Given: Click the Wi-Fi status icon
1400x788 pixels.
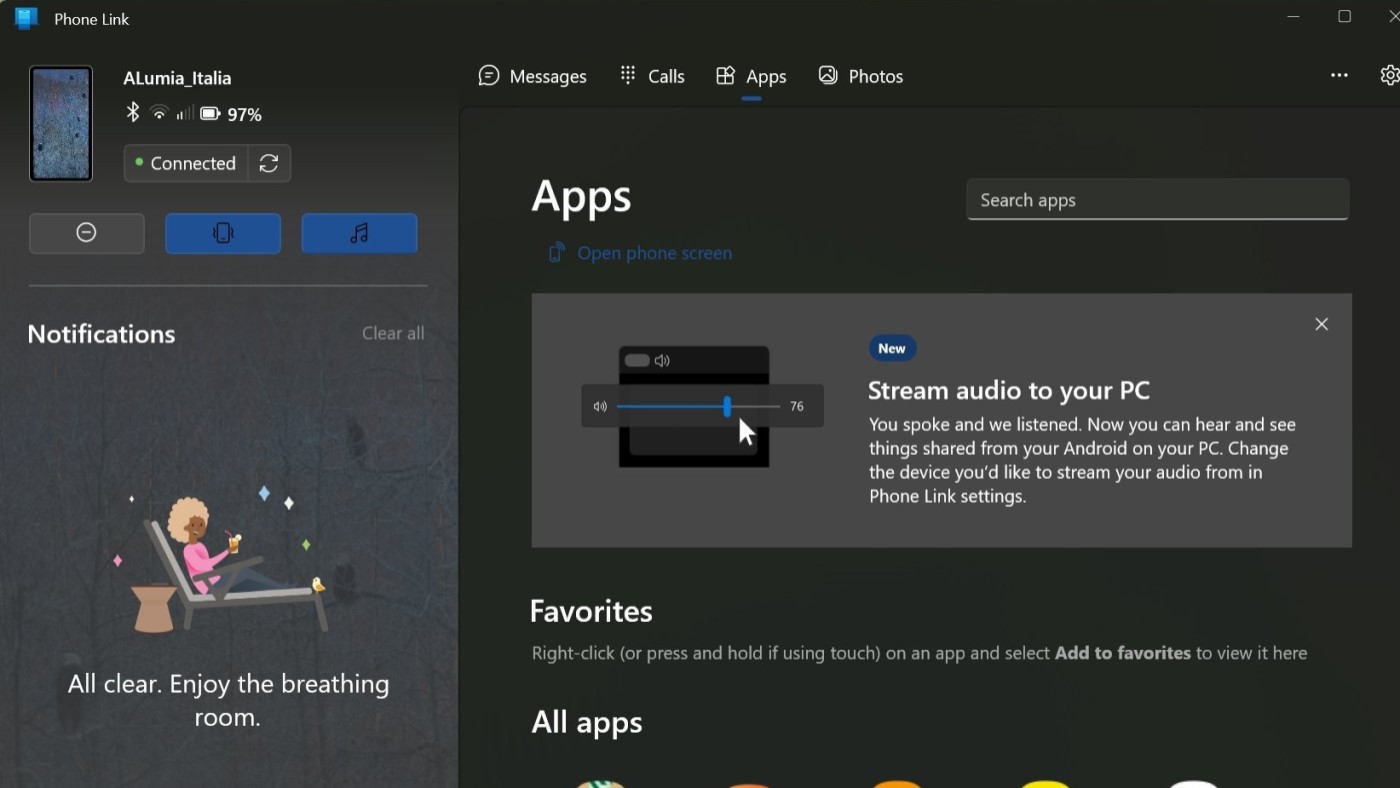Looking at the screenshot, I should [159, 114].
